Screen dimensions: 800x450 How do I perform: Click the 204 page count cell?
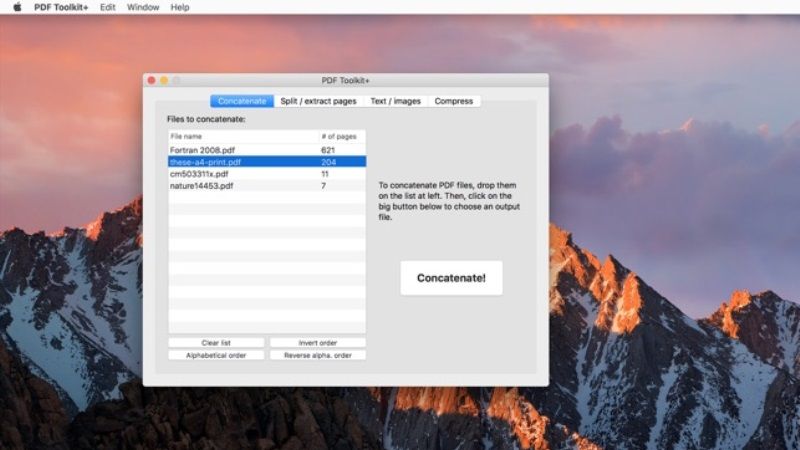click(x=329, y=162)
